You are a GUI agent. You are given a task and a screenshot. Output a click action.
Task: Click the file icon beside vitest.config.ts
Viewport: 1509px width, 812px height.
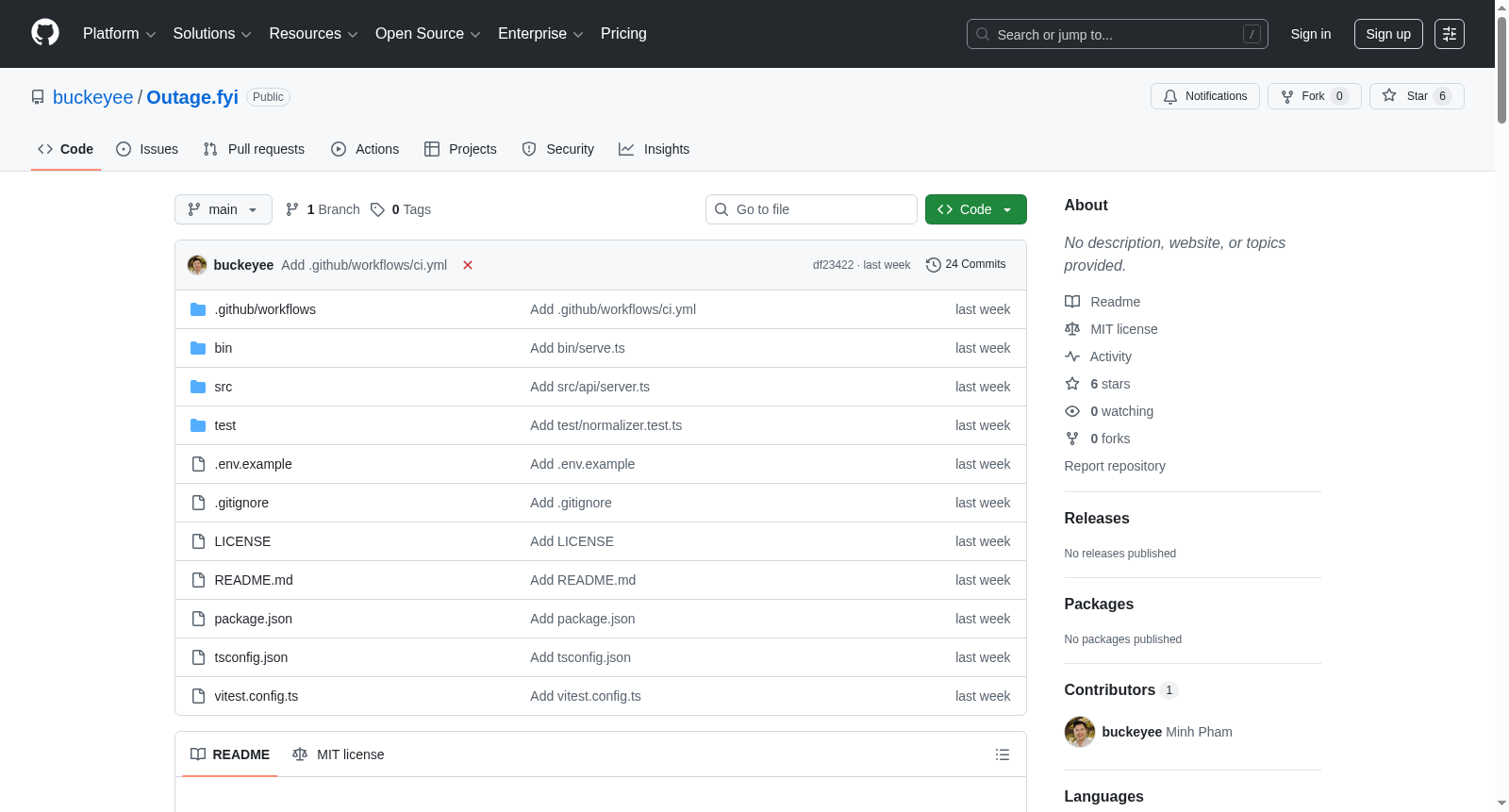198,696
